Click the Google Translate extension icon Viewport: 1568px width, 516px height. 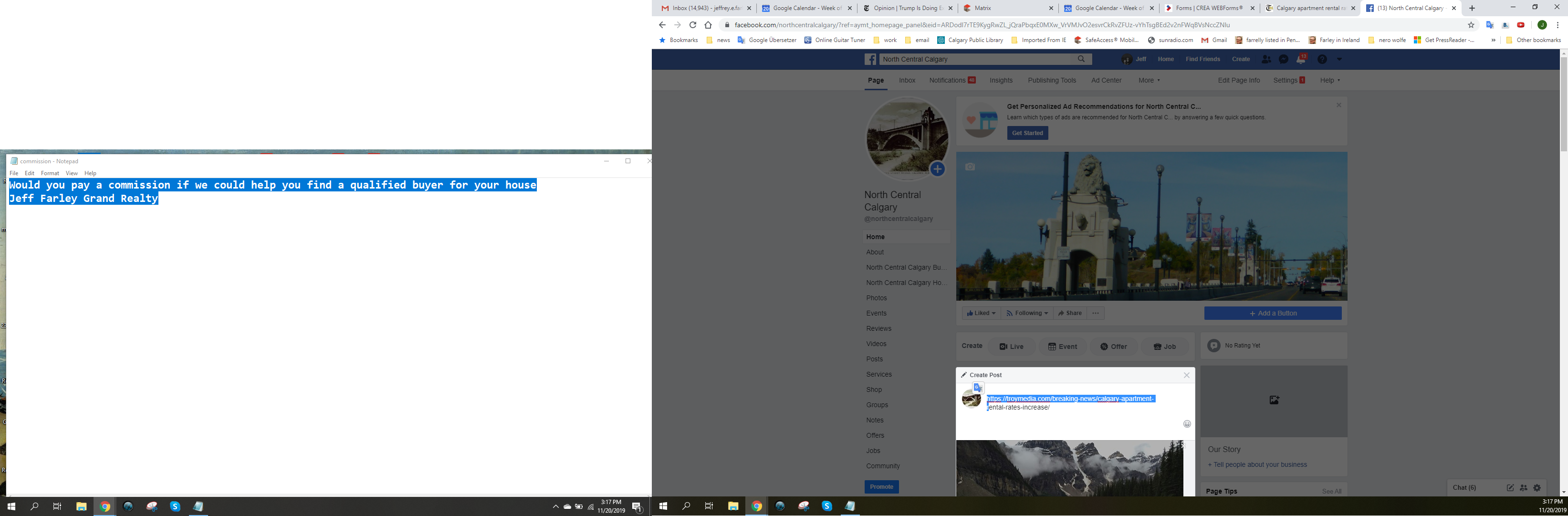[x=1490, y=25]
